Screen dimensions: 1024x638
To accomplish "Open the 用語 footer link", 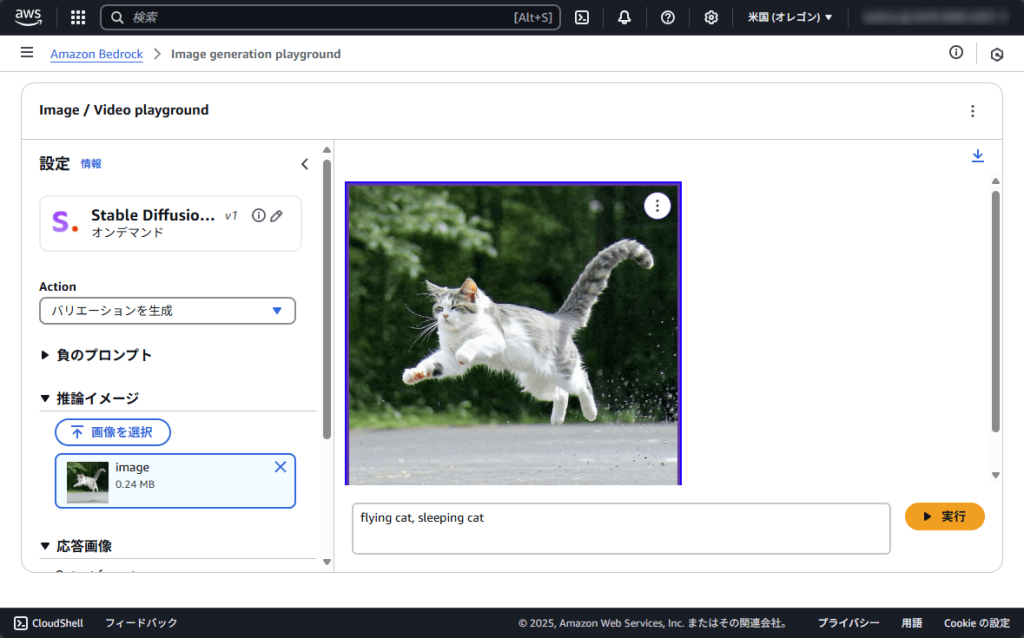I will click(912, 623).
